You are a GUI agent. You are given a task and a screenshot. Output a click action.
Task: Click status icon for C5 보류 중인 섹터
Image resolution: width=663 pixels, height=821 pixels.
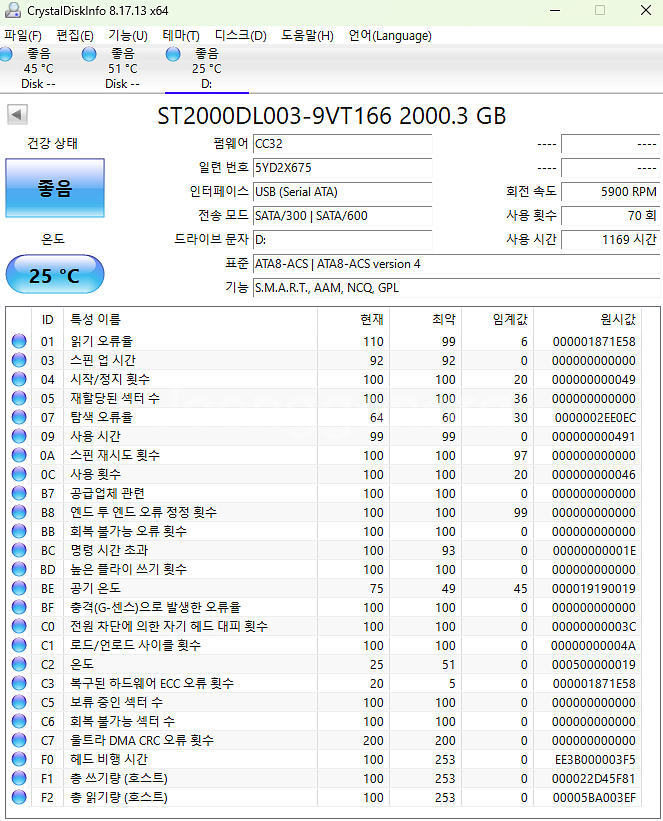[19, 702]
